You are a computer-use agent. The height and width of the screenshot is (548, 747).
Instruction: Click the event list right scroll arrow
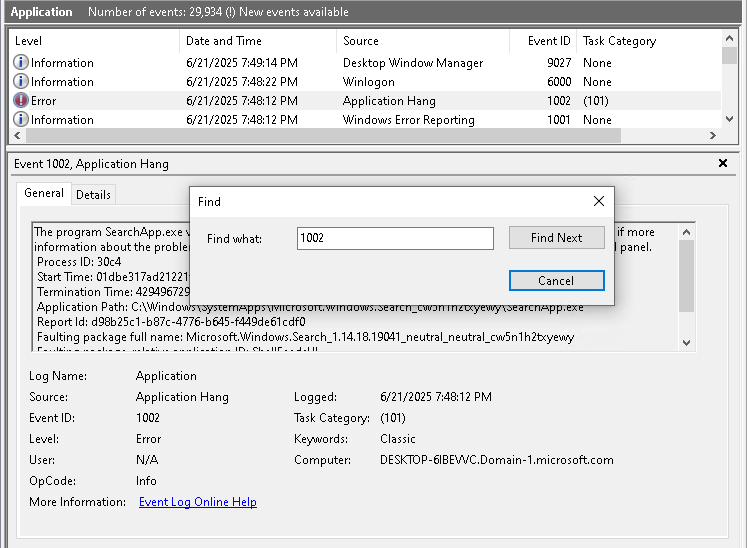[x=713, y=135]
